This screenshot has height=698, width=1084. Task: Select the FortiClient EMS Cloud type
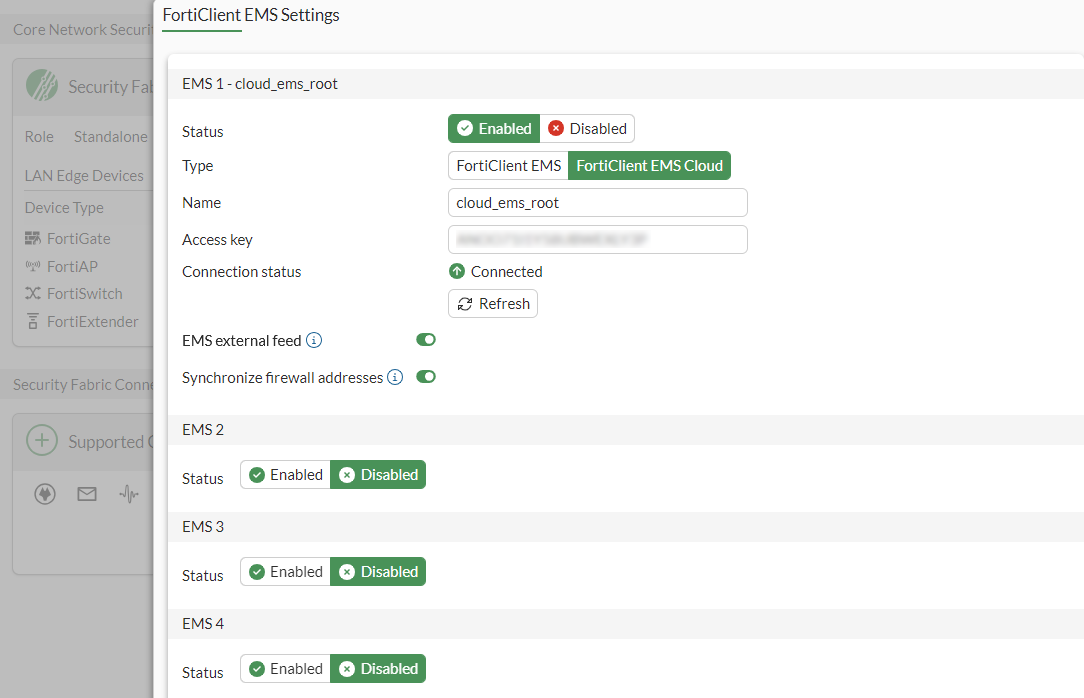(649, 166)
